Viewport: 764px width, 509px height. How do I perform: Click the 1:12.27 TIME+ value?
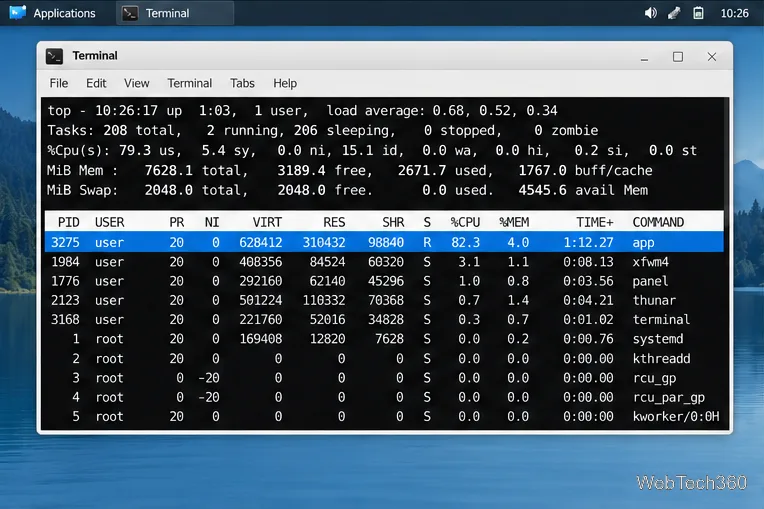[x=588, y=242]
